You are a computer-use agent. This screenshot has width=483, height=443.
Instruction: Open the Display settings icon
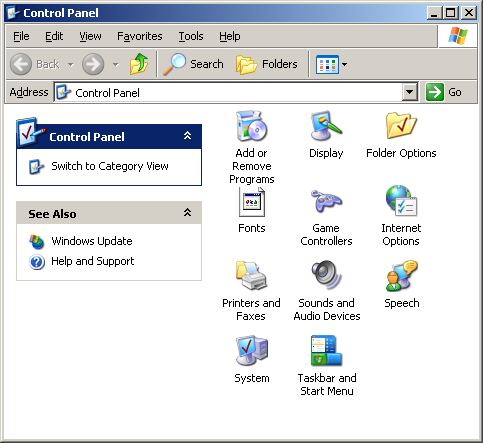tap(326, 126)
